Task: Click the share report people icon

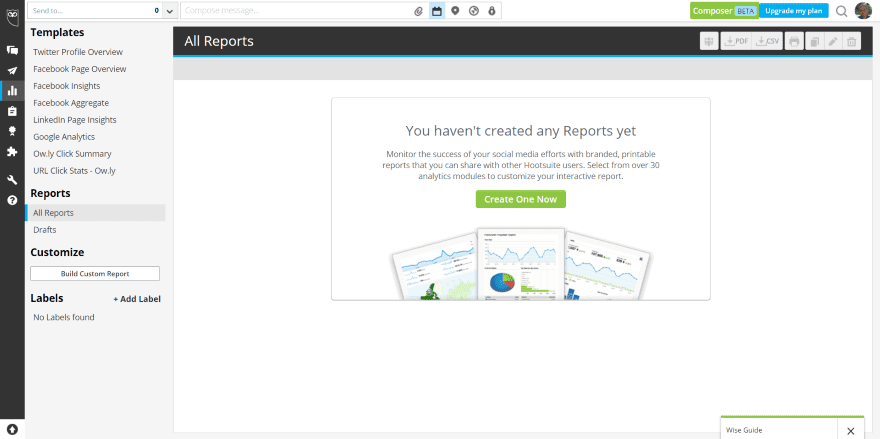Action: (x=709, y=42)
